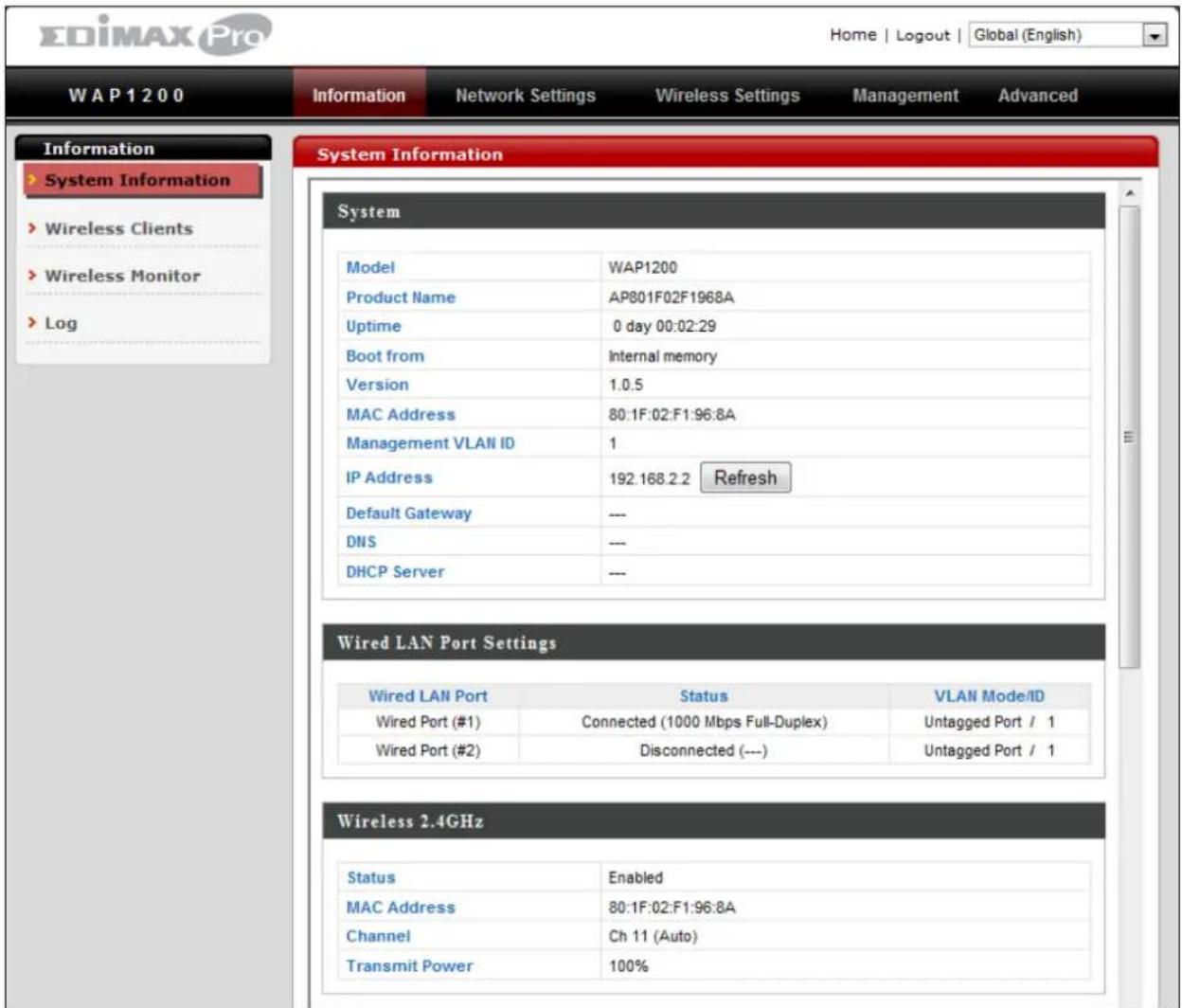The image size is (1182, 1008).
Task: Open the Home link
Action: (852, 35)
